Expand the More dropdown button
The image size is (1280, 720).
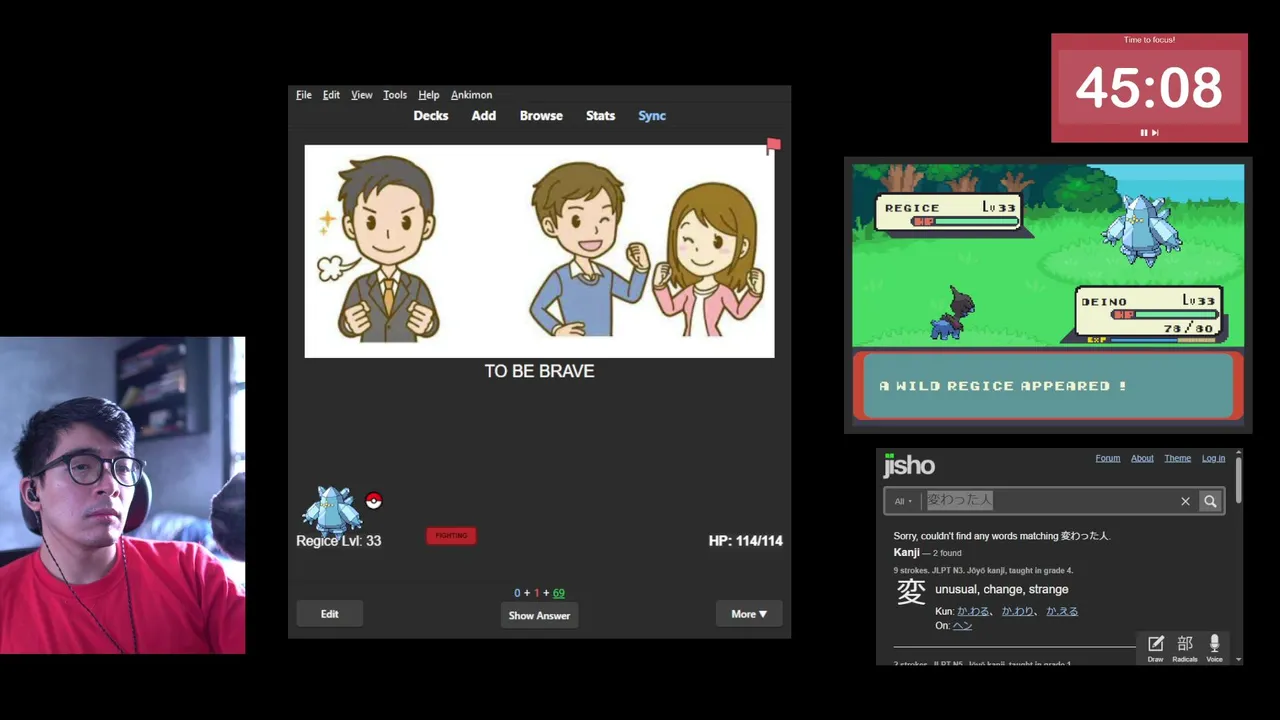coord(749,614)
